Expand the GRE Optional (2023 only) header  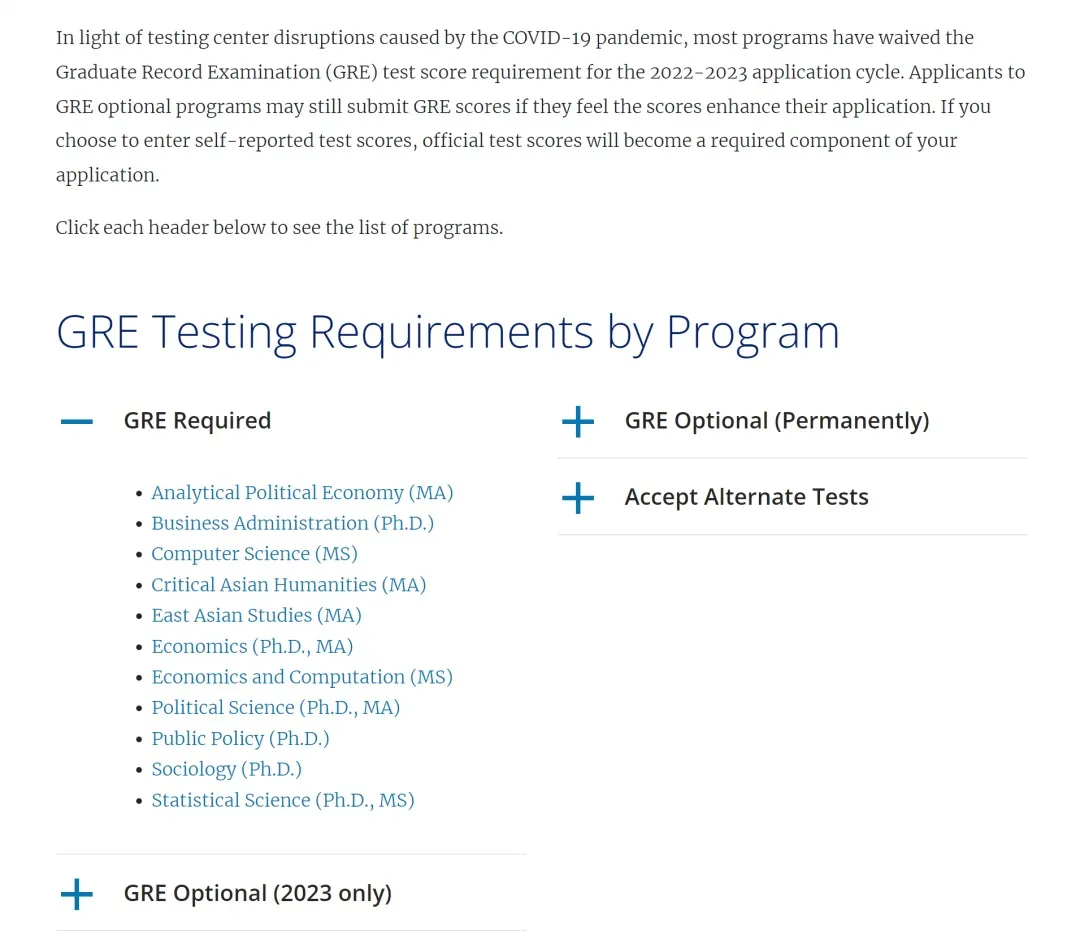click(x=257, y=893)
